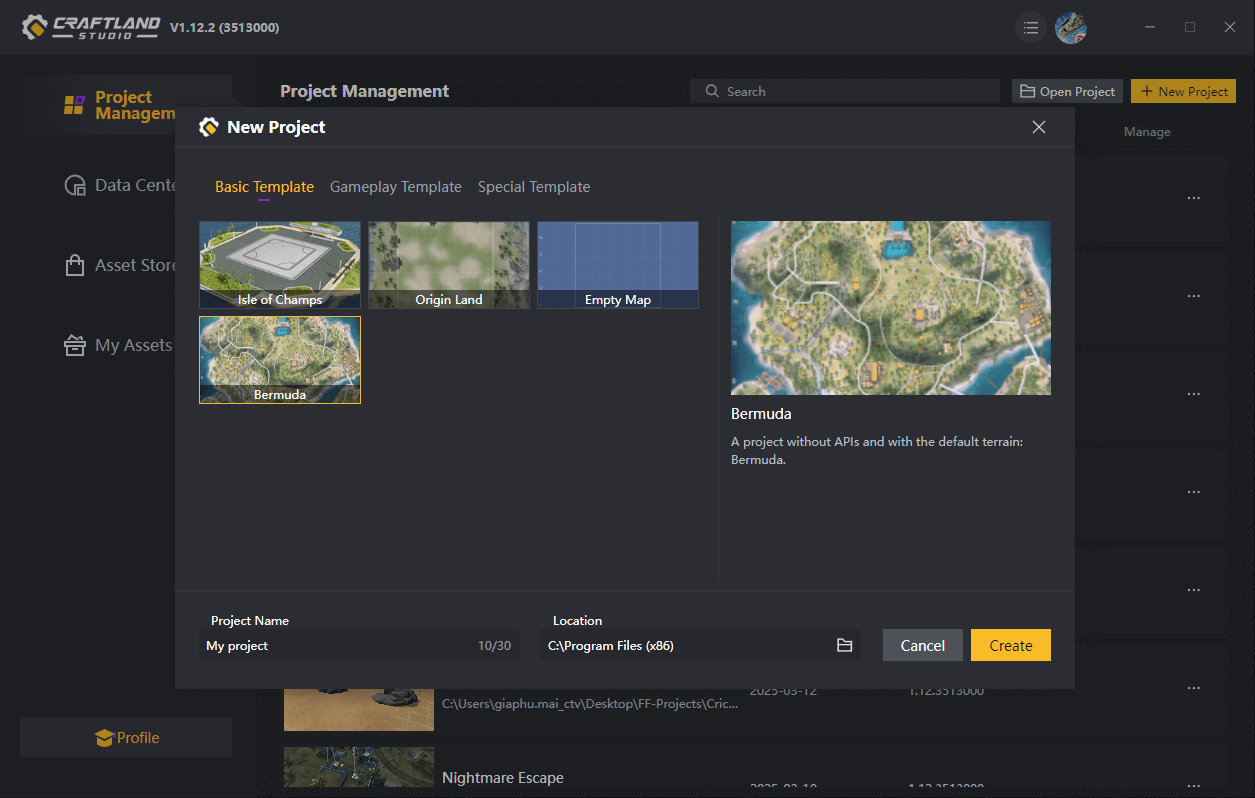Click the Manage column header

pos(1147,132)
